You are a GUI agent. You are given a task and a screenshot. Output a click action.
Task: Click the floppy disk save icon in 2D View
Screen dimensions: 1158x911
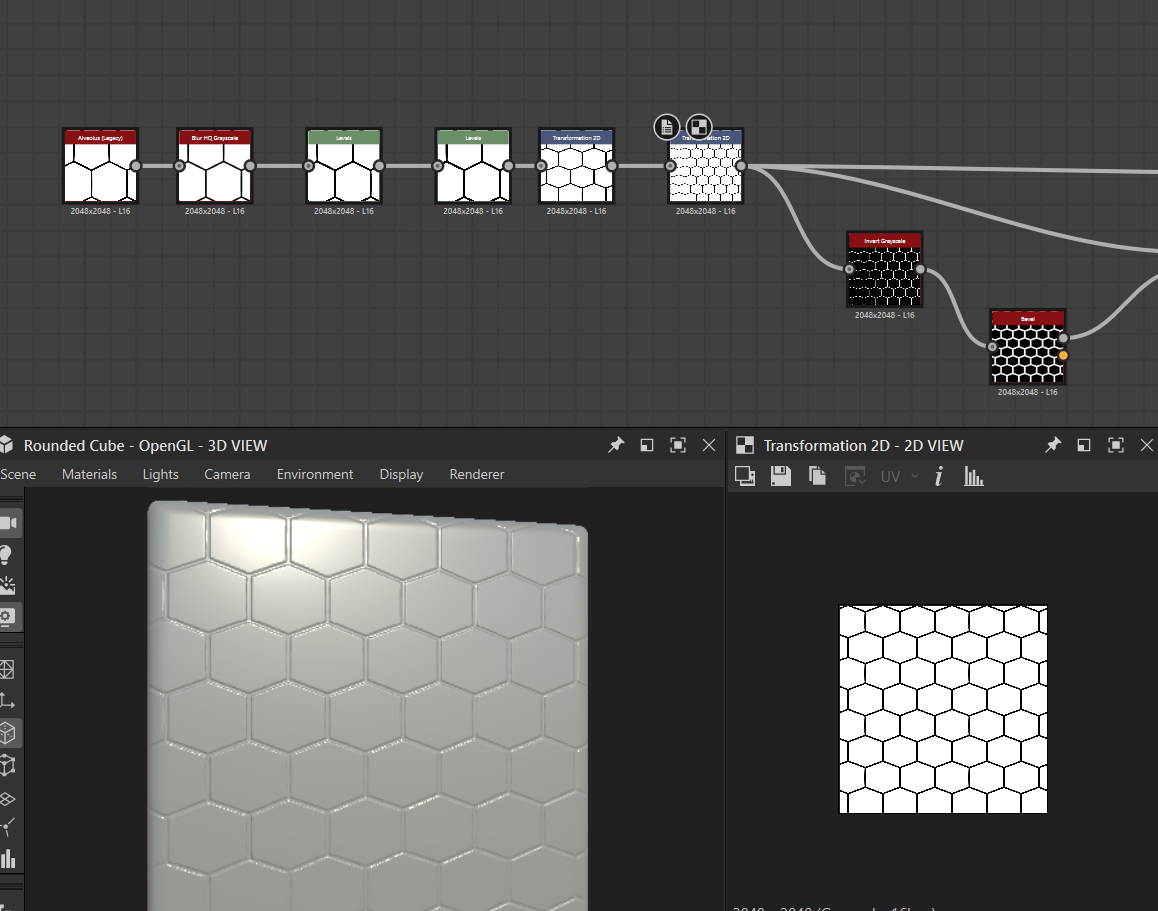pyautogui.click(x=781, y=477)
